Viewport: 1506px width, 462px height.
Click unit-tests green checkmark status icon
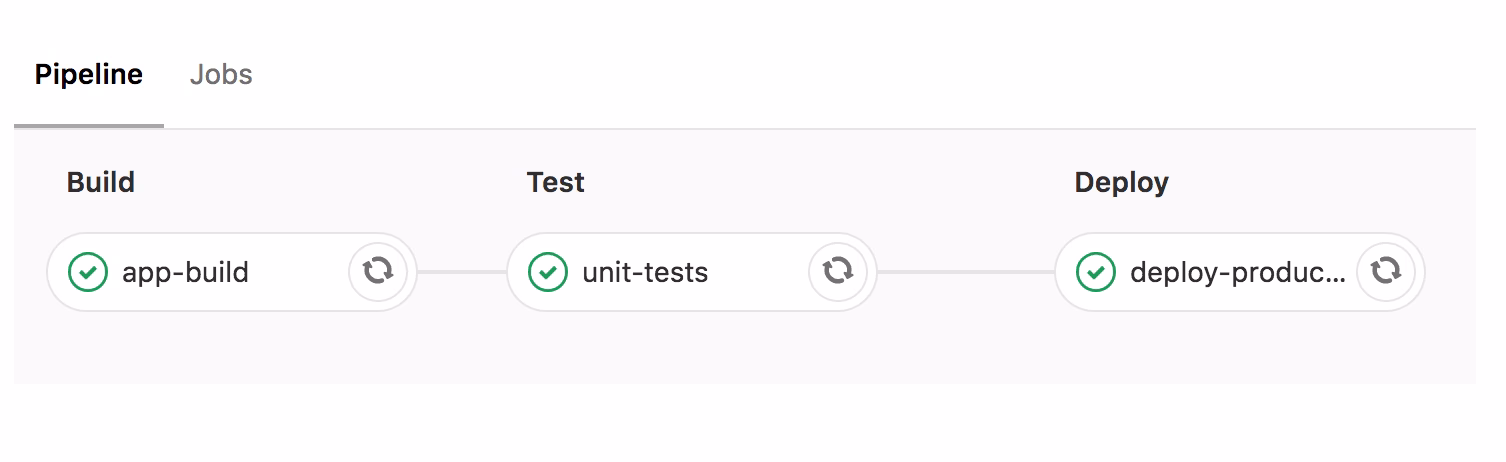click(548, 272)
